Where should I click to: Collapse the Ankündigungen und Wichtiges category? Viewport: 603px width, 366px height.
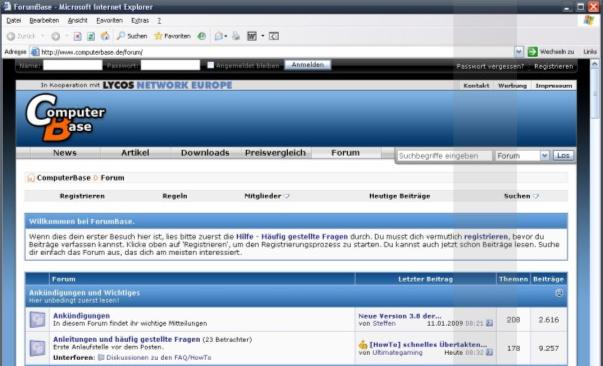click(x=559, y=293)
